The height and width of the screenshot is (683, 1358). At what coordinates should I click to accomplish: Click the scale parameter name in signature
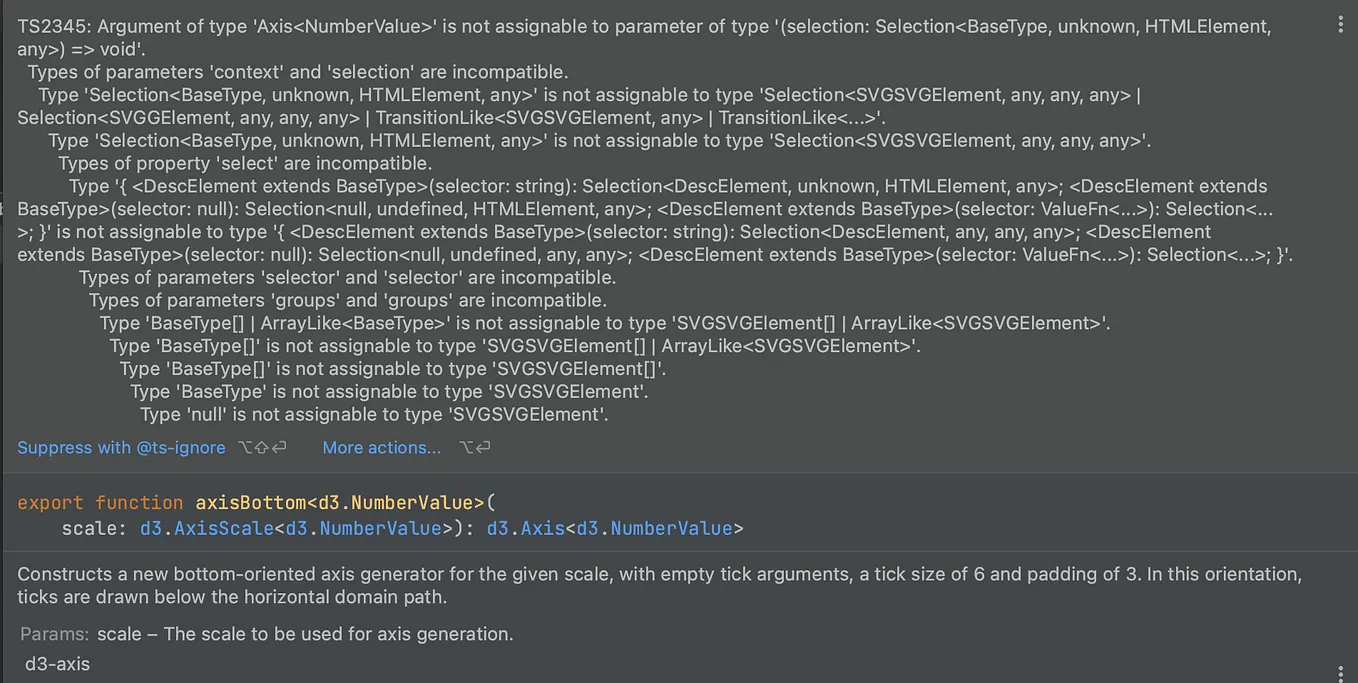(x=89, y=528)
